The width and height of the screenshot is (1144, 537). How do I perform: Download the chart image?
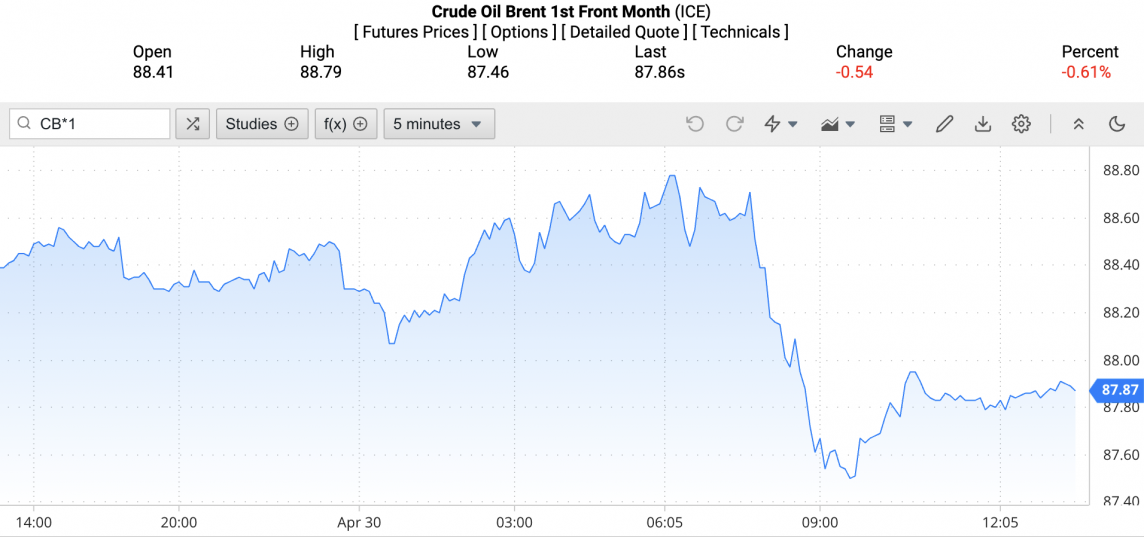(983, 124)
